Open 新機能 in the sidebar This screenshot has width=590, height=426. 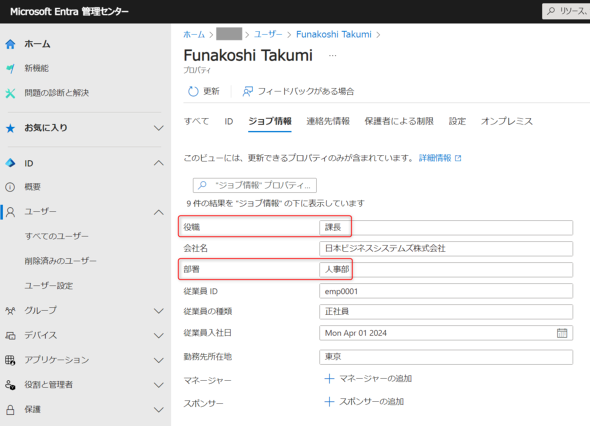[37, 68]
